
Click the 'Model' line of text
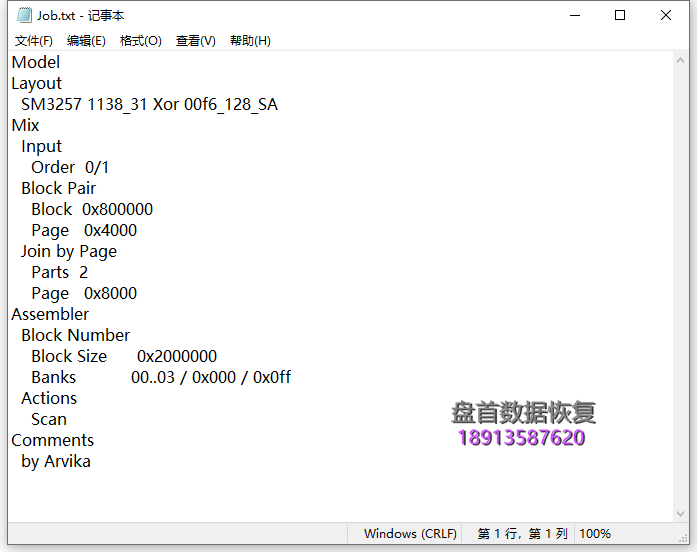(x=36, y=62)
